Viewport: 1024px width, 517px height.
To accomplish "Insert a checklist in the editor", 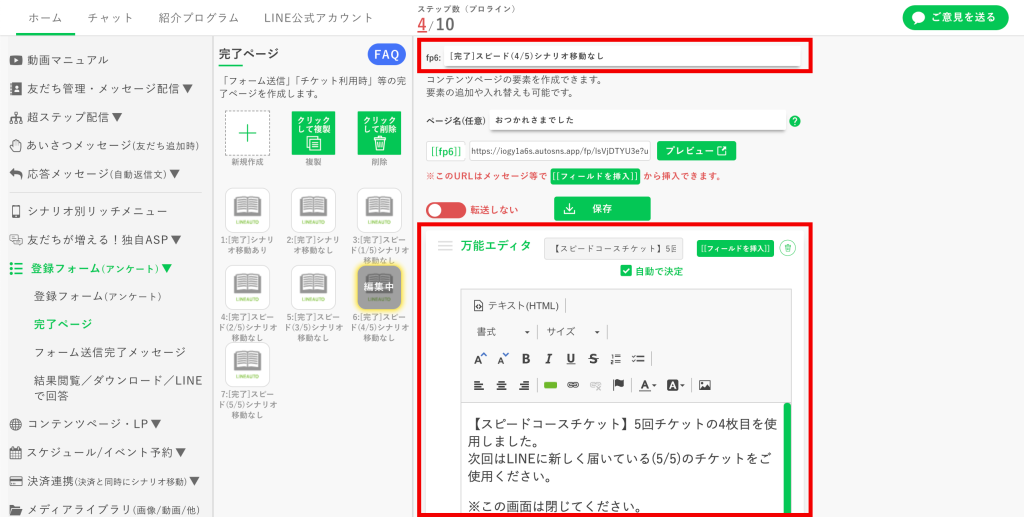I will tap(638, 358).
